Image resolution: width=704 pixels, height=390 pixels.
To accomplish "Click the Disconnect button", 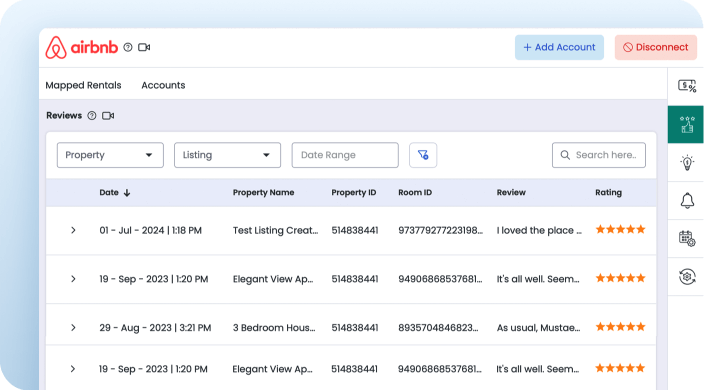I will (656, 47).
